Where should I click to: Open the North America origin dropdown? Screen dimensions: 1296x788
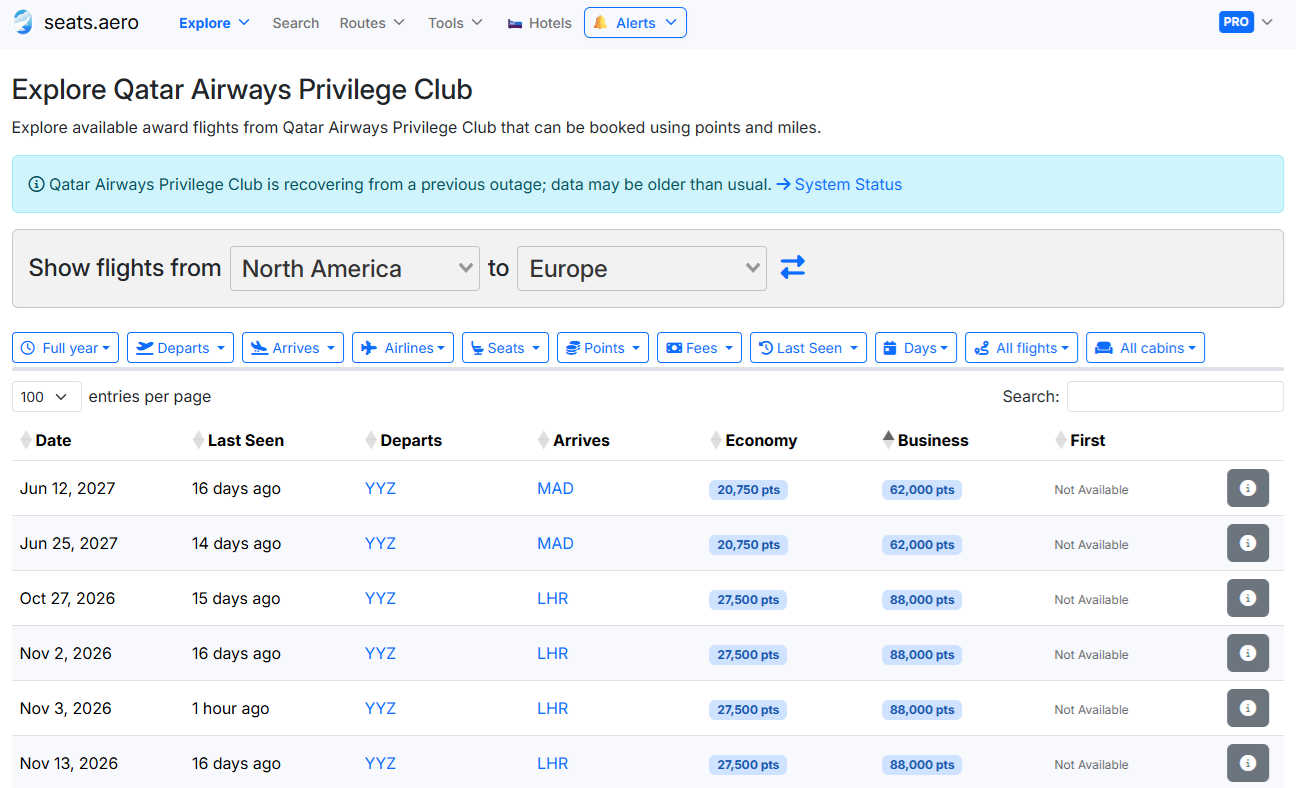355,268
